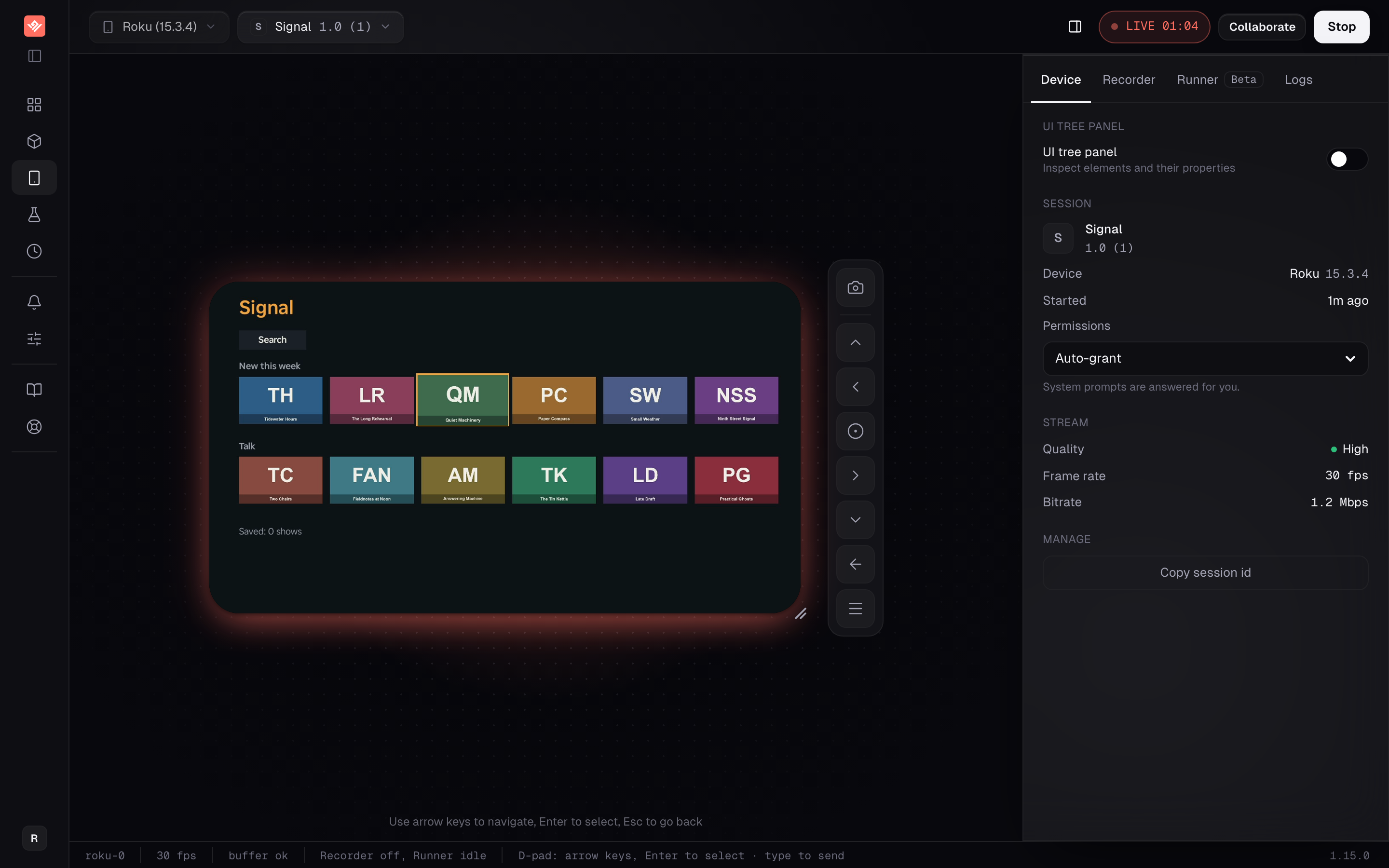Switch to the Logs tab
The height and width of the screenshot is (868, 1389).
point(1298,80)
